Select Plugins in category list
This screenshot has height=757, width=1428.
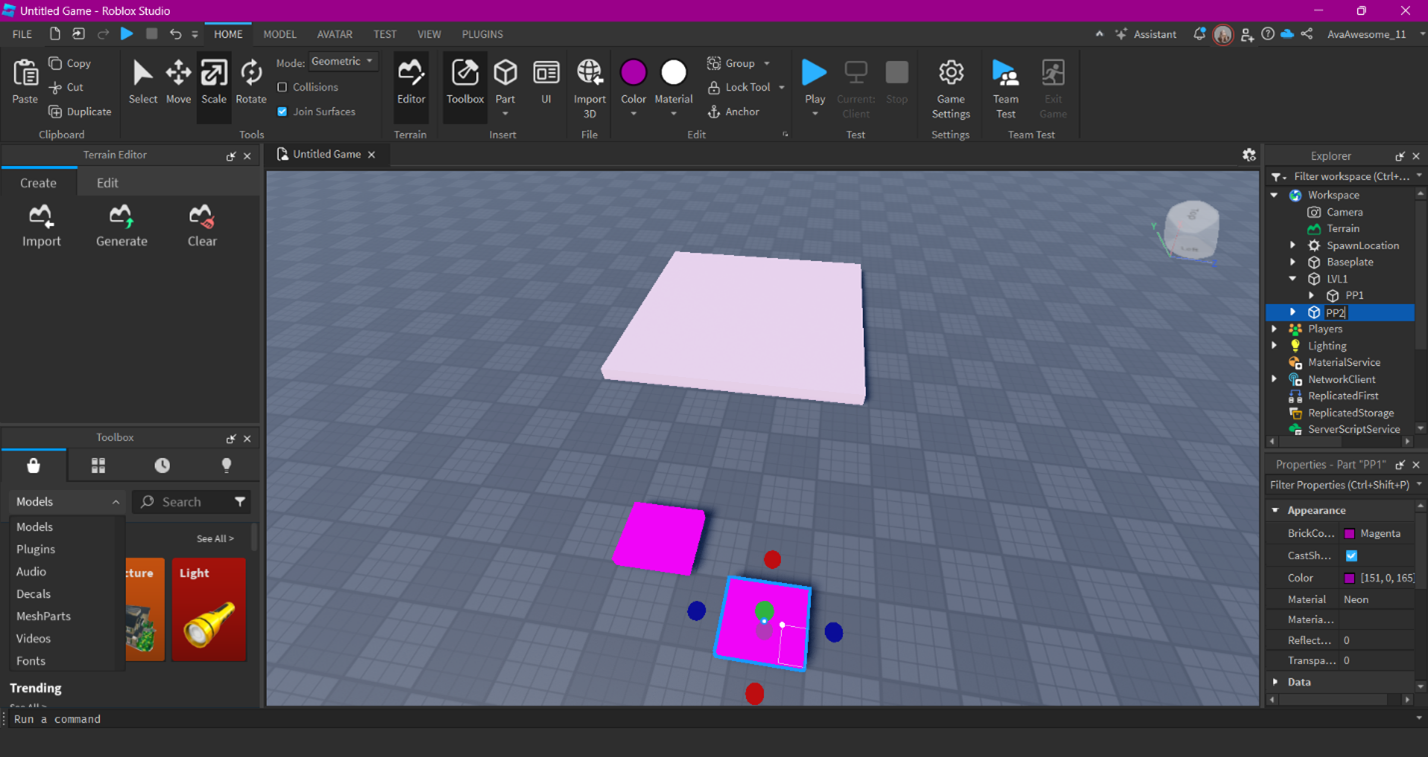coord(36,549)
